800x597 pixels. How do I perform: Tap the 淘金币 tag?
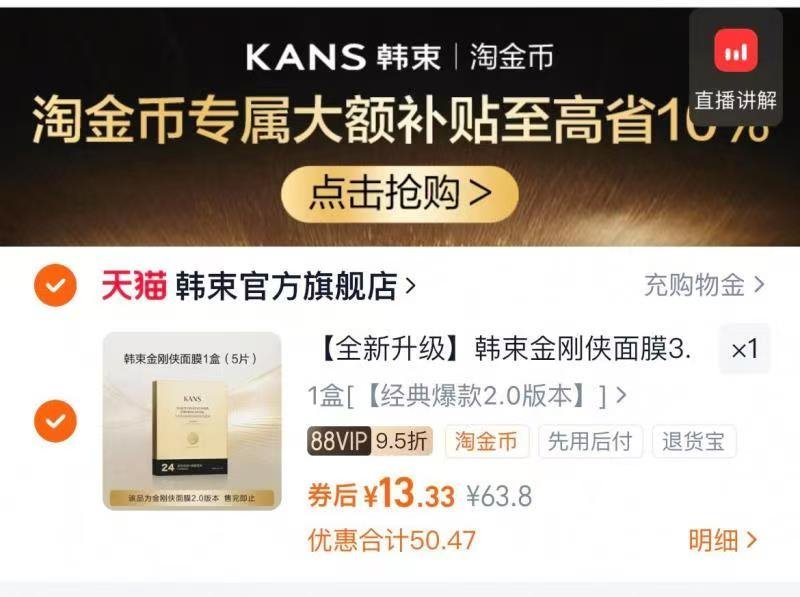point(486,441)
